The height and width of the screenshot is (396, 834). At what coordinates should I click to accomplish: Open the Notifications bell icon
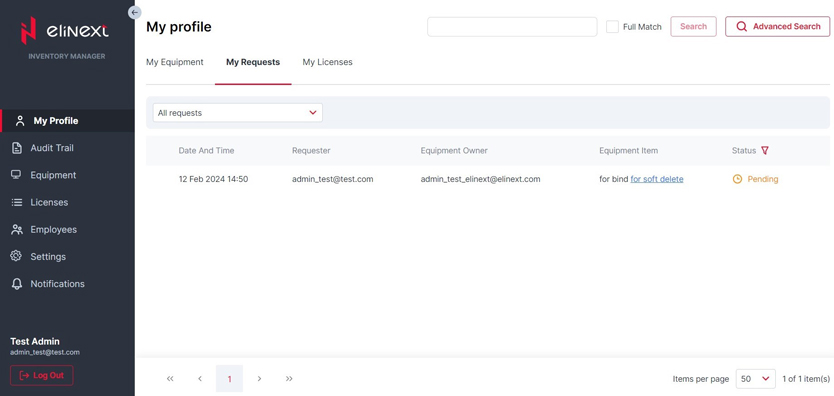click(x=17, y=284)
